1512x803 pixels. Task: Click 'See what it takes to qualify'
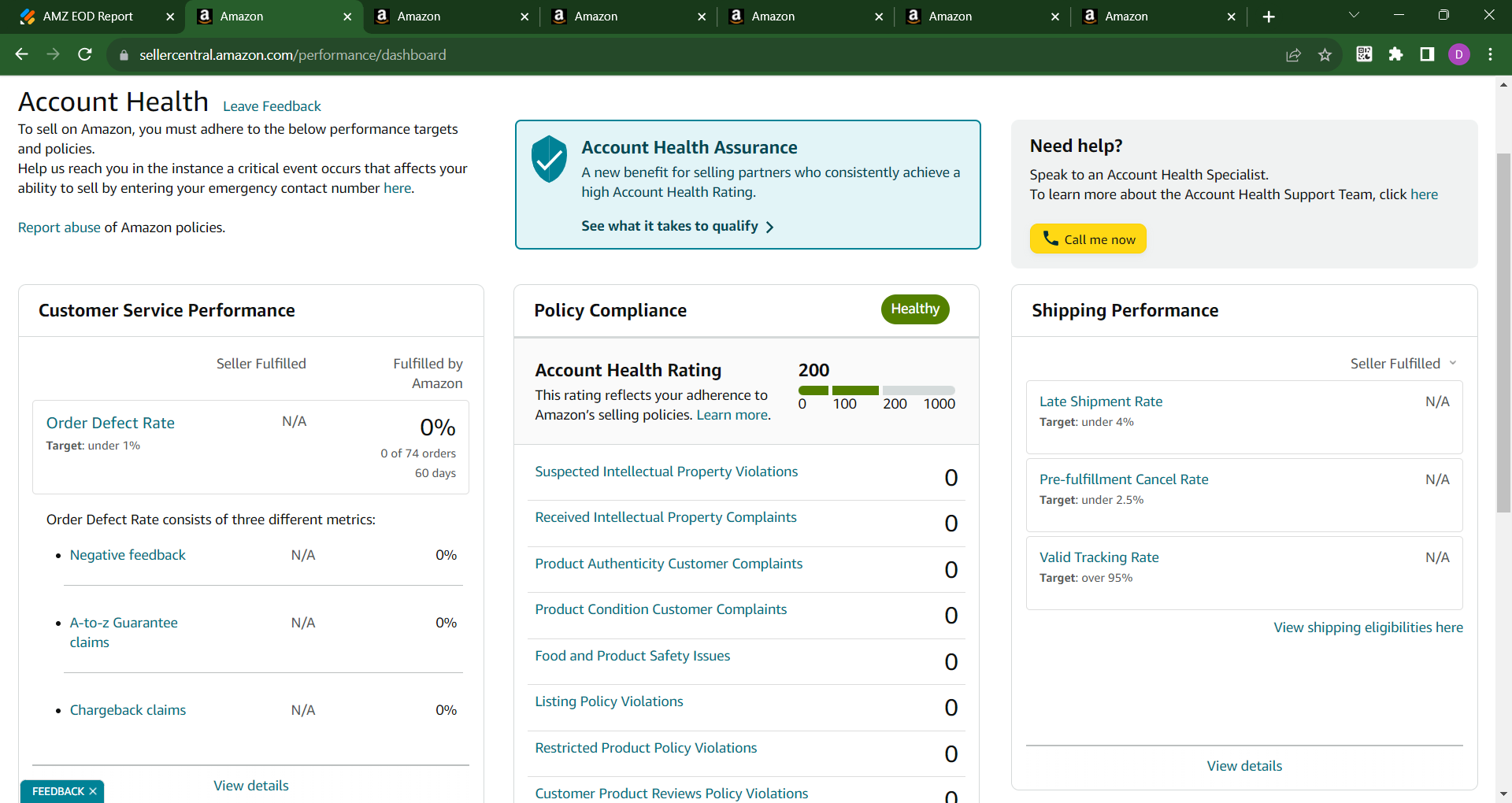(x=677, y=226)
